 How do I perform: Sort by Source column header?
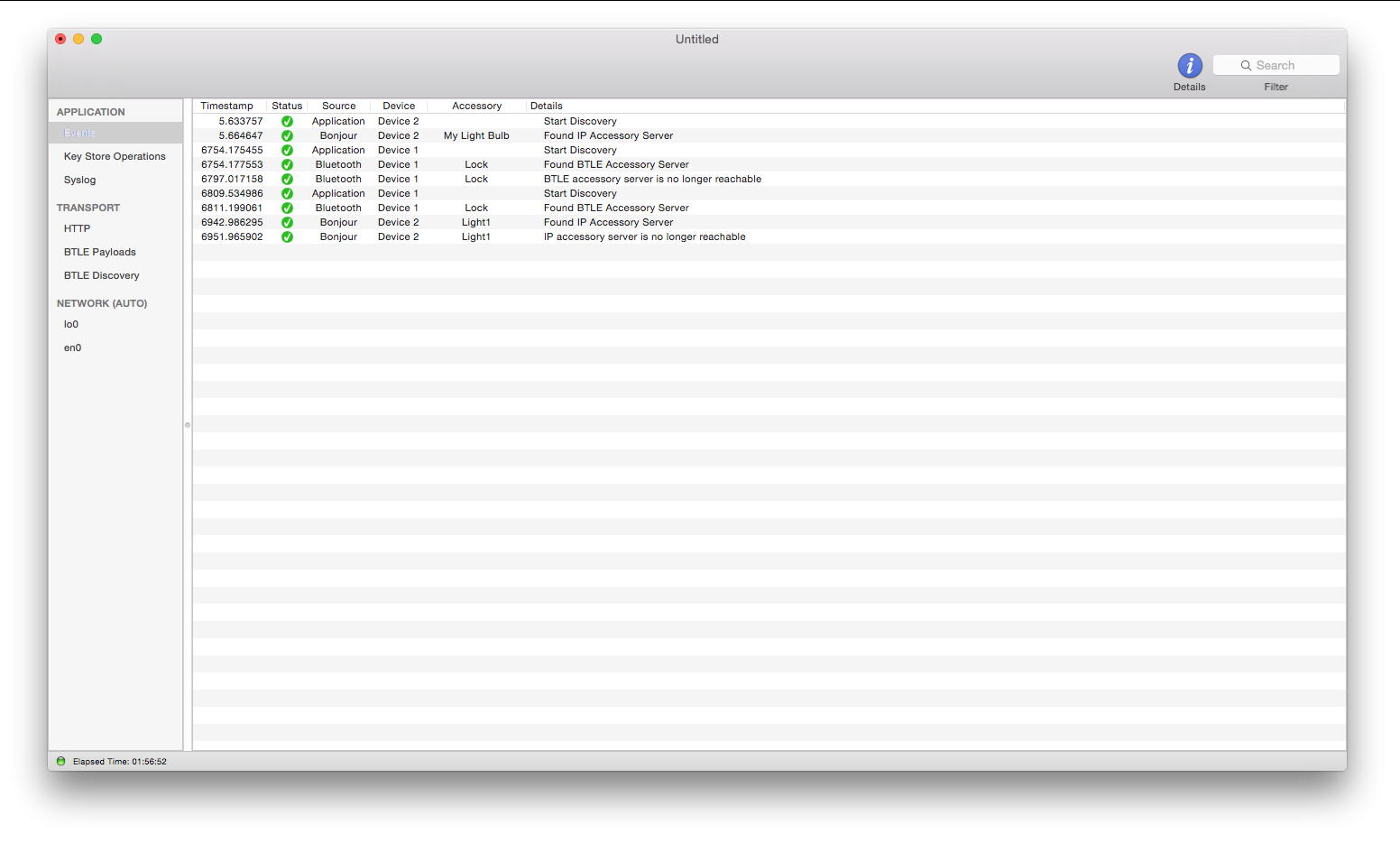coord(339,106)
